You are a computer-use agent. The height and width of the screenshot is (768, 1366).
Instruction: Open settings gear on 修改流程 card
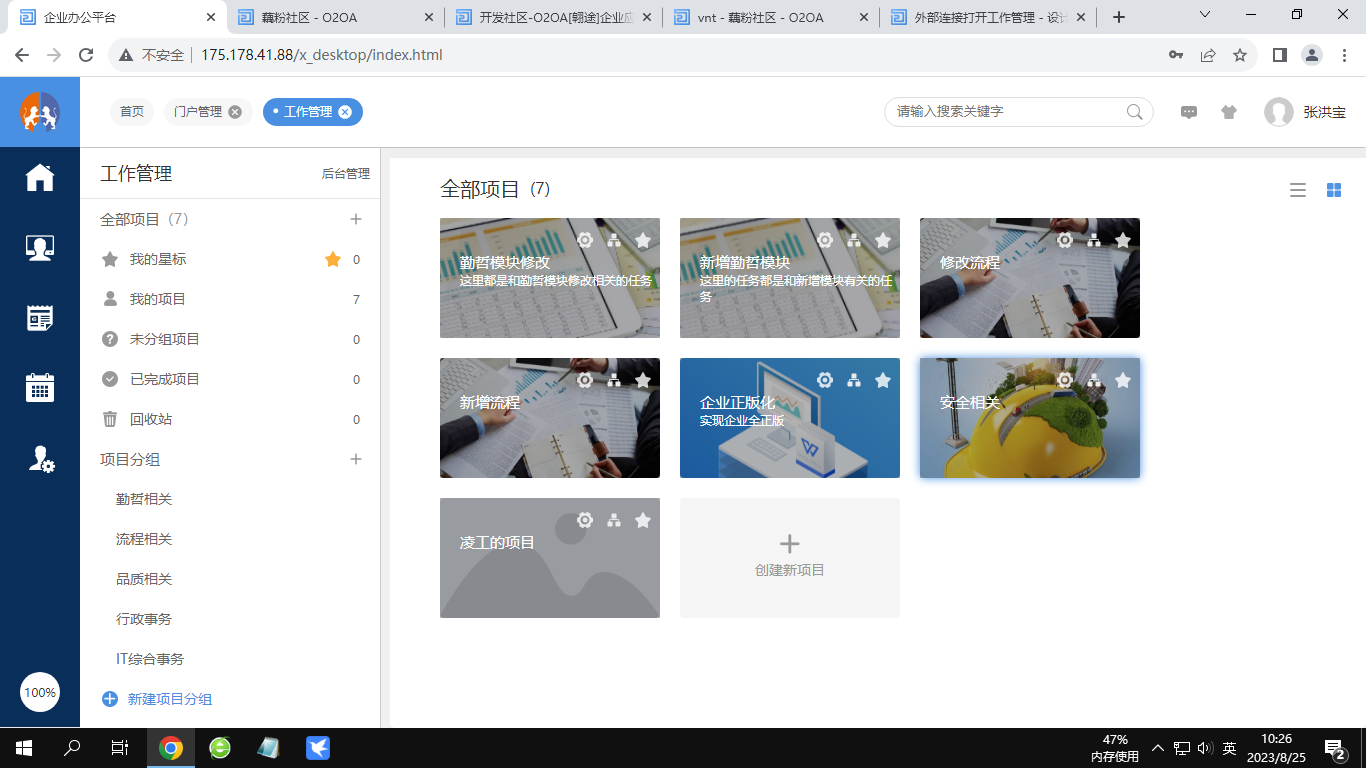[1065, 240]
